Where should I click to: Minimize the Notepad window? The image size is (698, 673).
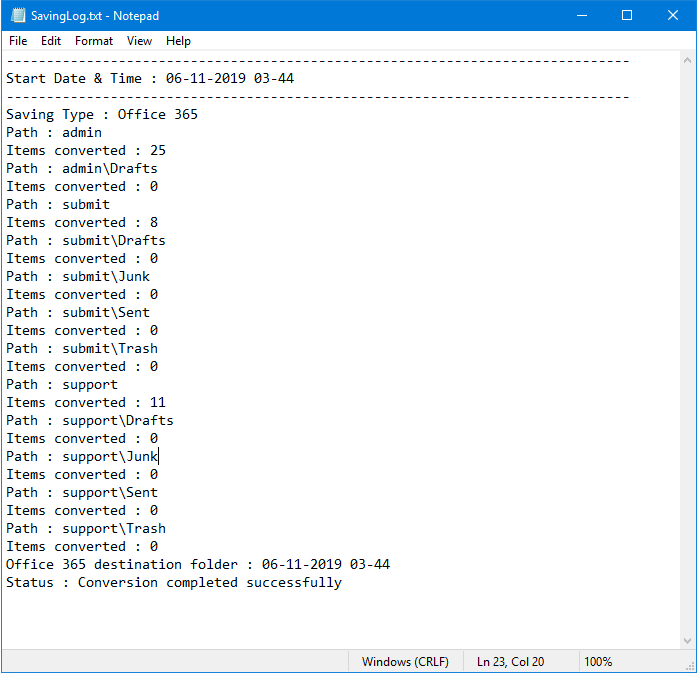[581, 16]
